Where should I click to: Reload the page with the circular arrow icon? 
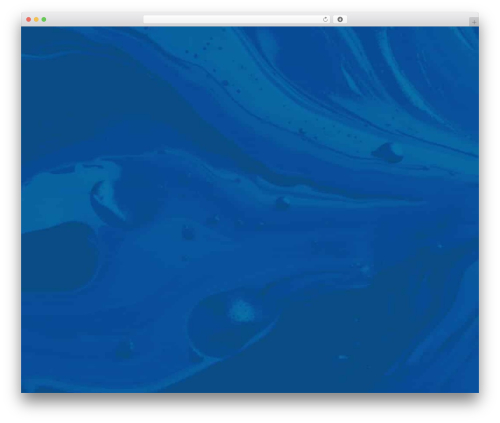point(325,20)
